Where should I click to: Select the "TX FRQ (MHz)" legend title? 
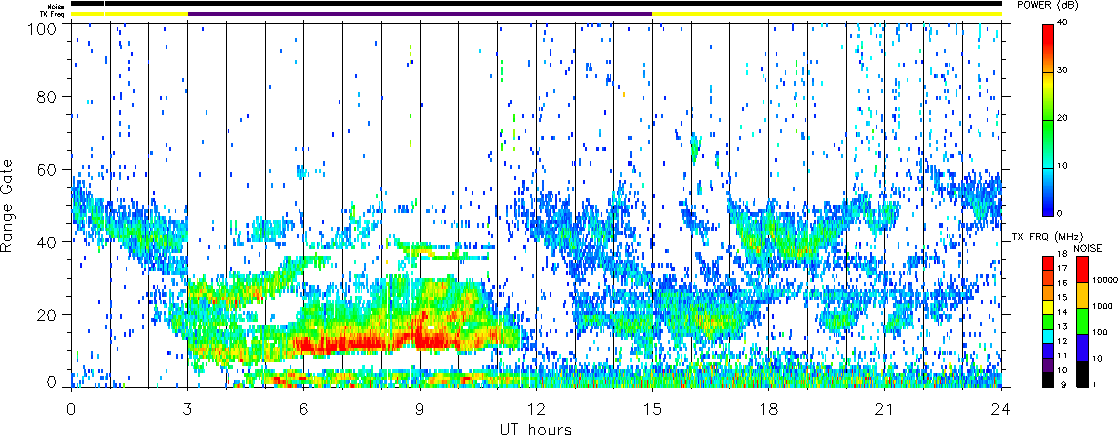tap(1047, 237)
